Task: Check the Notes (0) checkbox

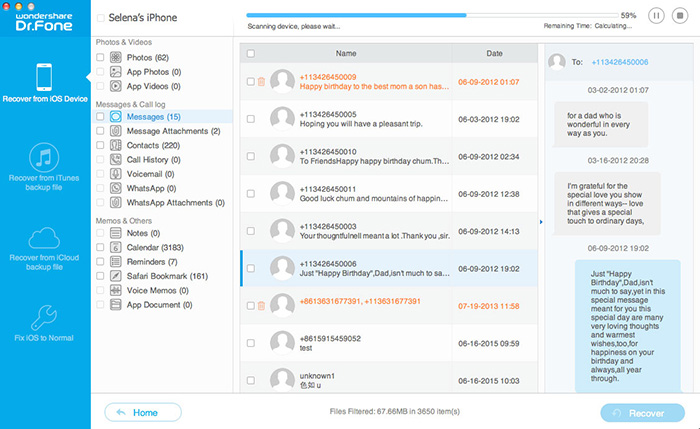Action: pos(100,233)
